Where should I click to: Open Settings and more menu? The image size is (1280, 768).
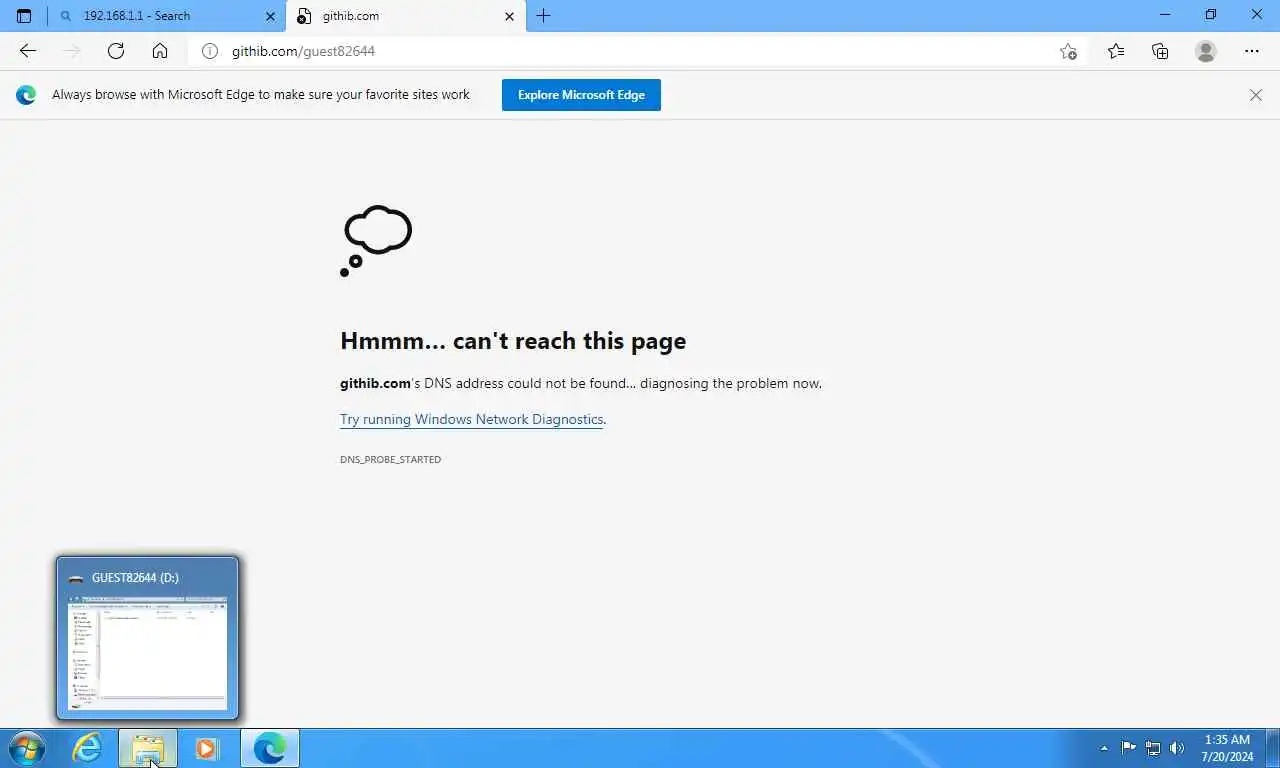click(1252, 51)
